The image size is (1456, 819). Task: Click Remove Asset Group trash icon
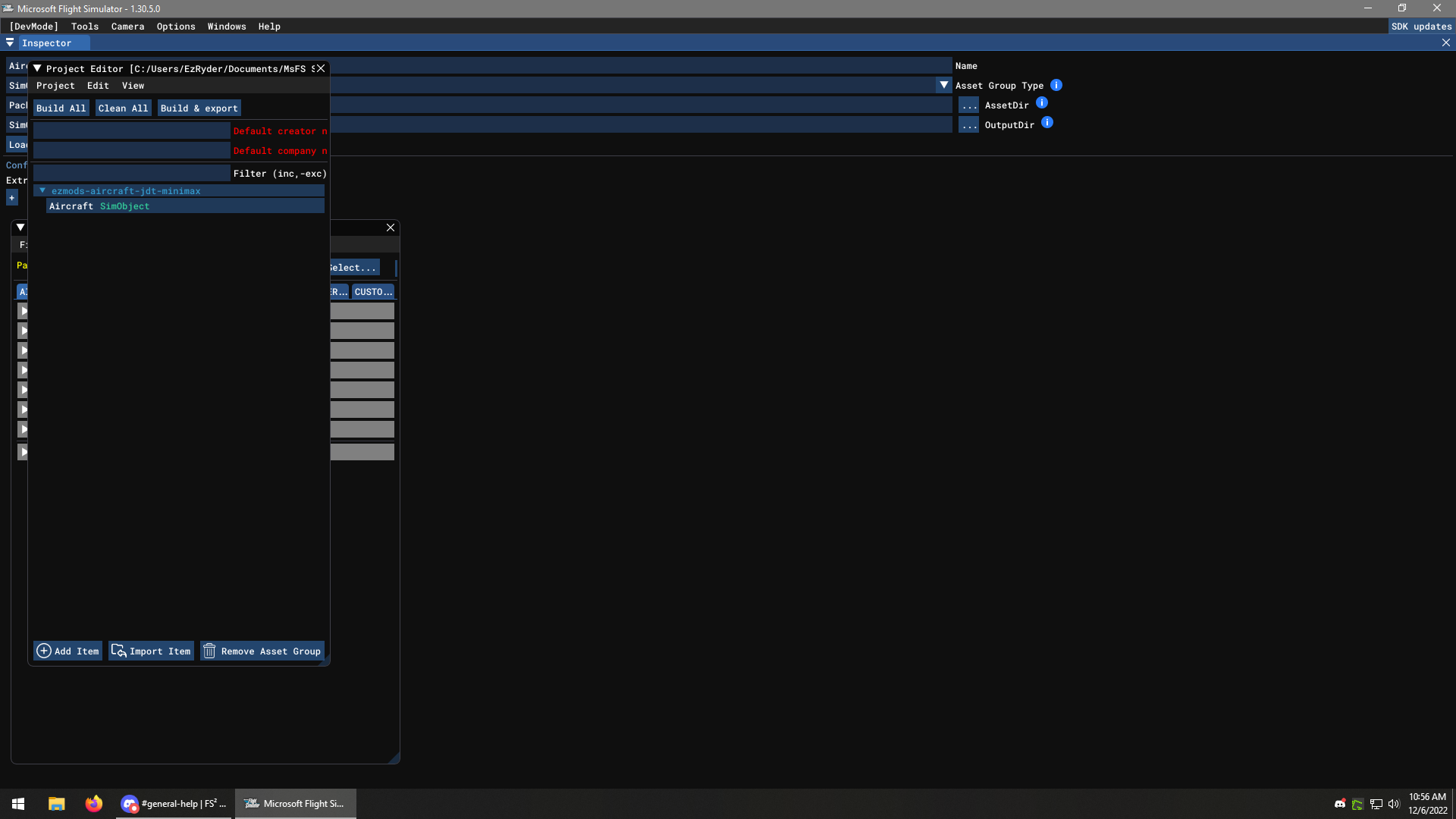click(209, 651)
